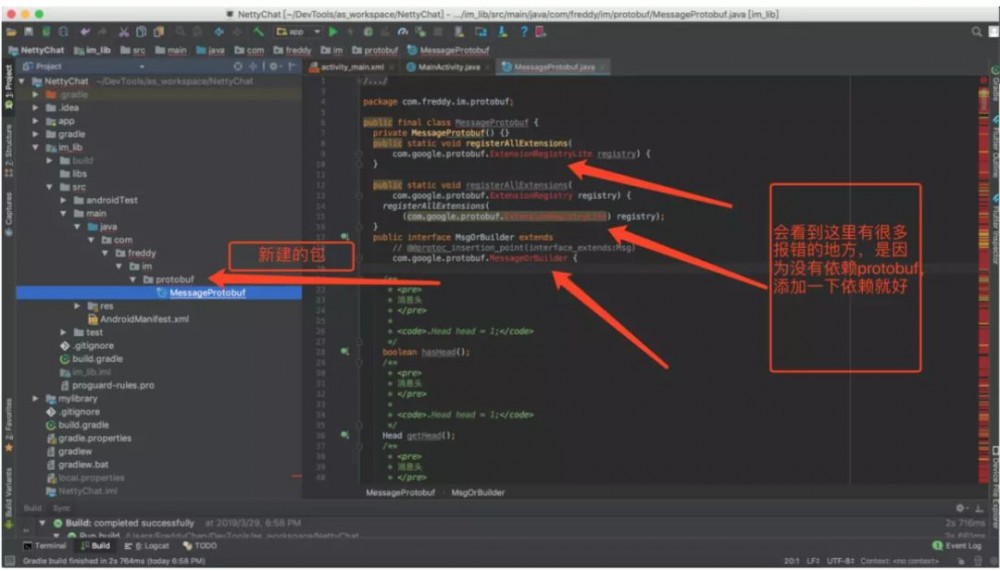Click the blue Help question mark icon

tap(524, 32)
